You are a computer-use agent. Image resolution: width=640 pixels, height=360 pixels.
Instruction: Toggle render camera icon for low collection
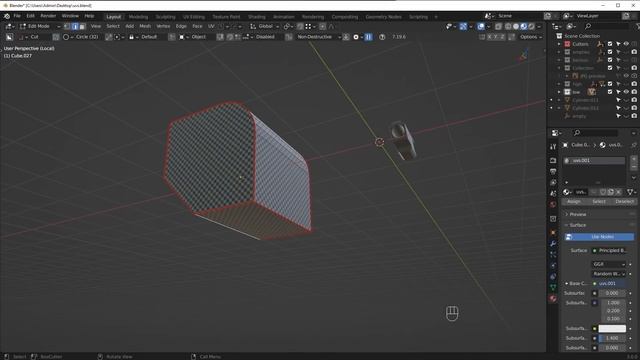pos(634,92)
